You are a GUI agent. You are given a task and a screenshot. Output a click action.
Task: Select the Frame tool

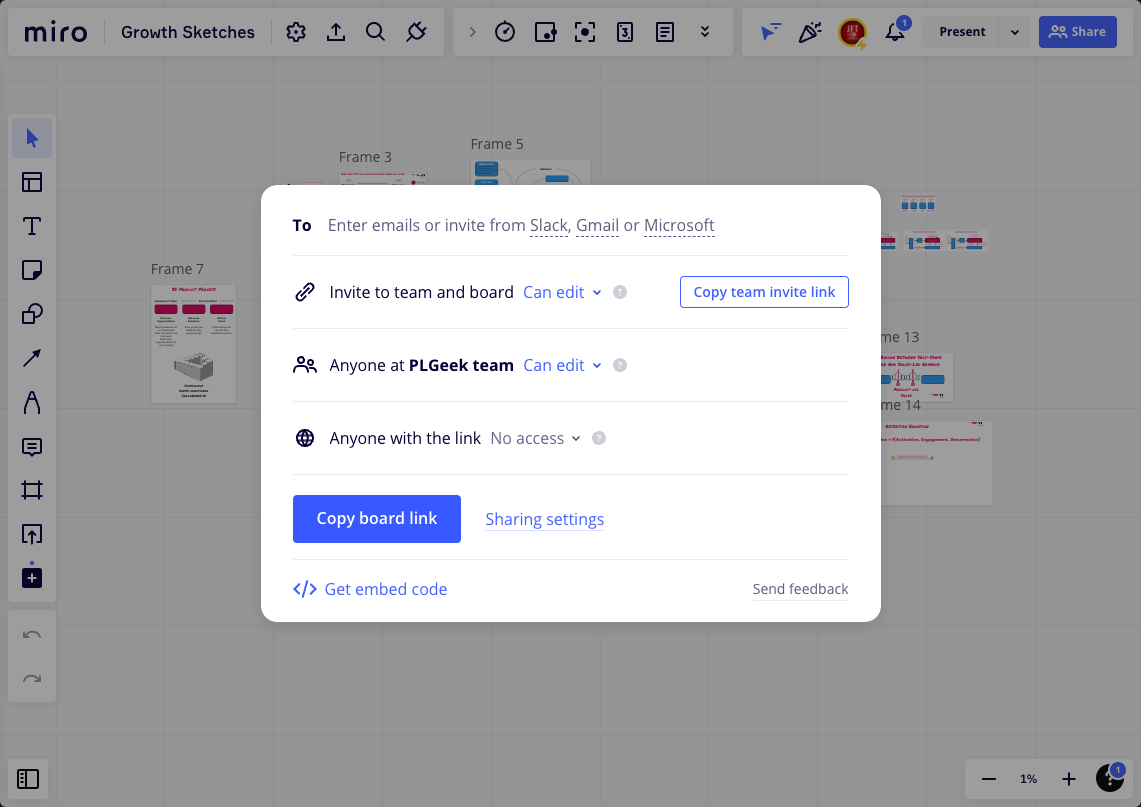click(x=32, y=490)
